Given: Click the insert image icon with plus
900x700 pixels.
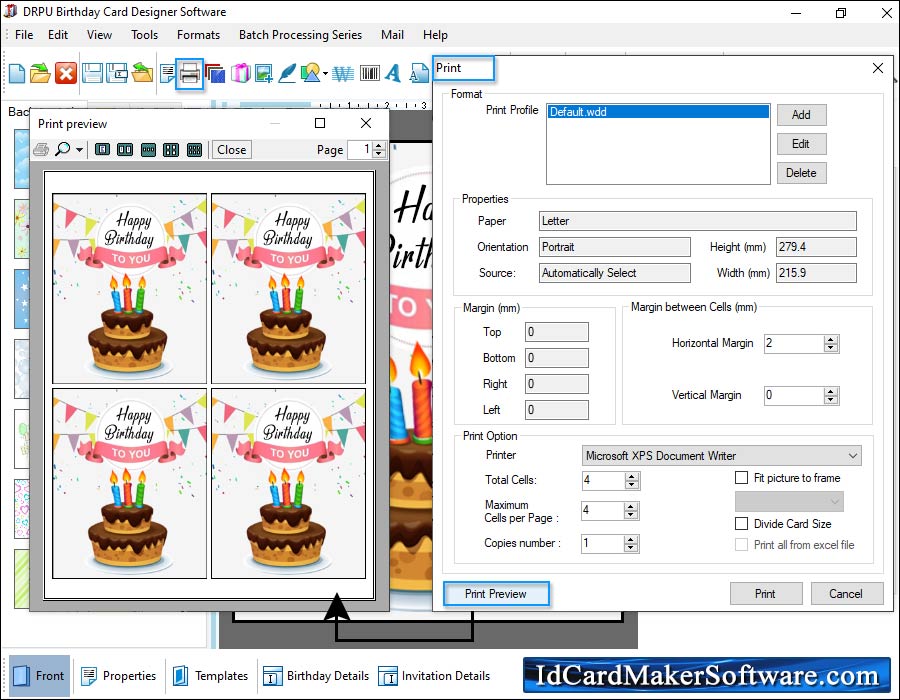Looking at the screenshot, I should [x=263, y=73].
